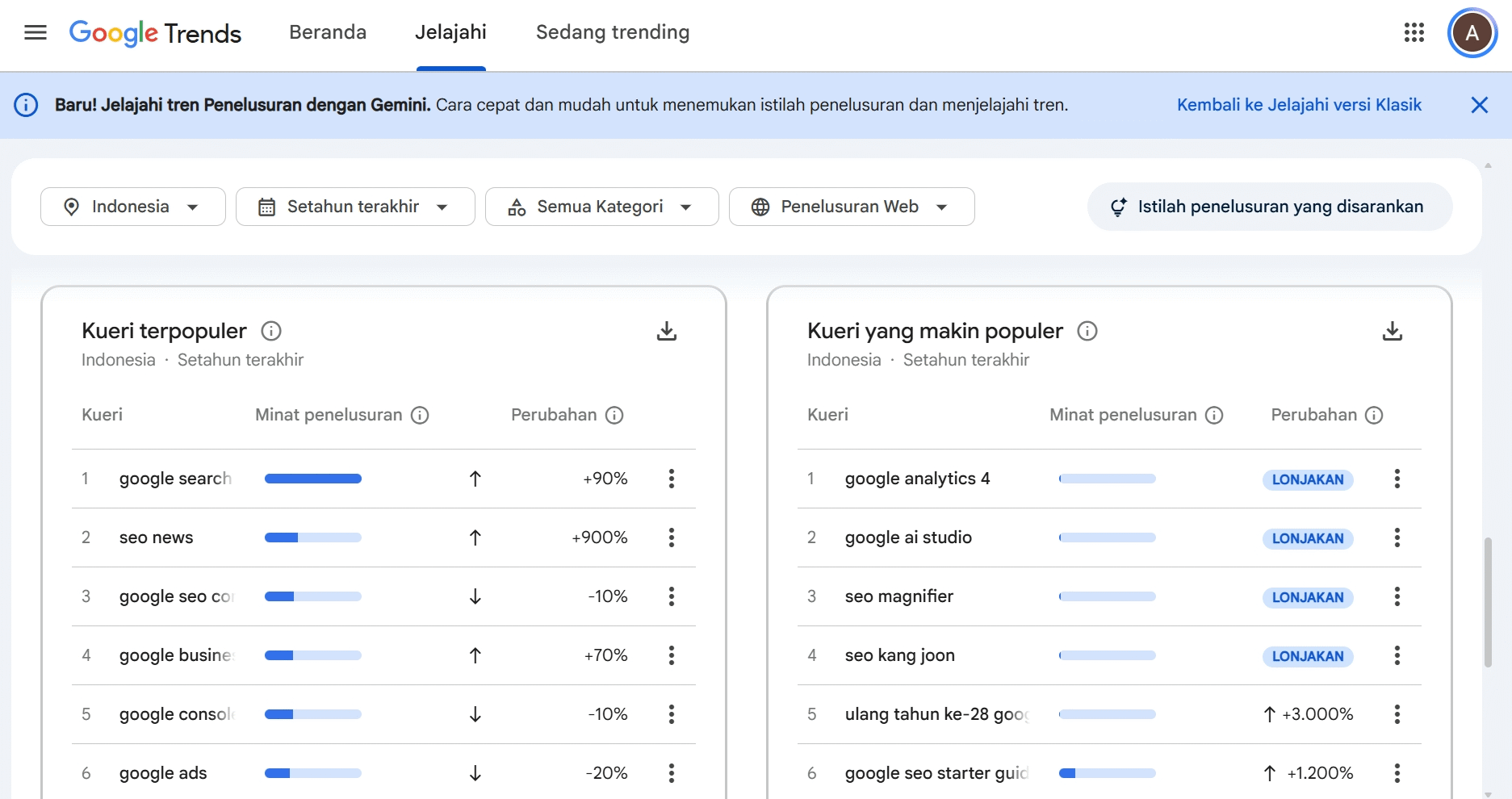Open the Google apps grid
Viewport: 1512px width, 799px height.
coord(1414,33)
